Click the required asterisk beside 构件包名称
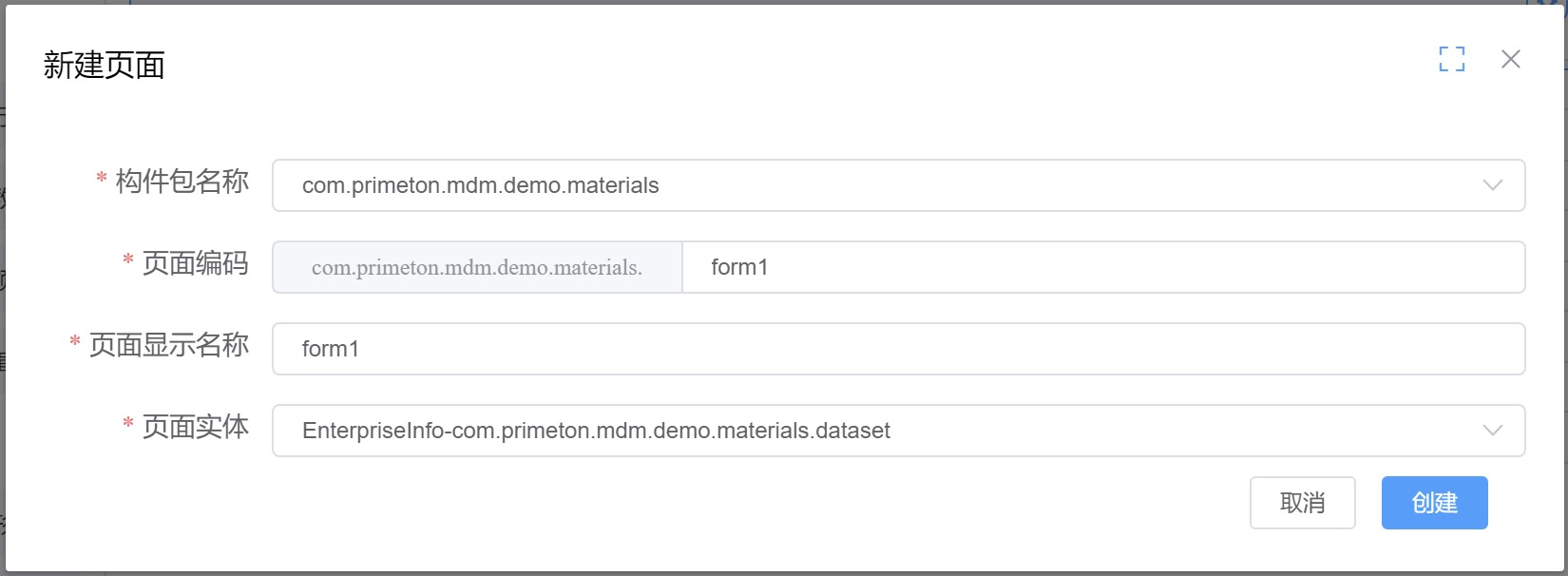 [102, 178]
